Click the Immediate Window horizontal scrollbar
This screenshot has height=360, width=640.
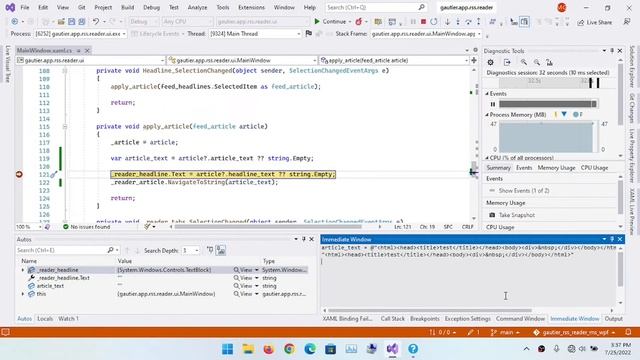coord(429,310)
